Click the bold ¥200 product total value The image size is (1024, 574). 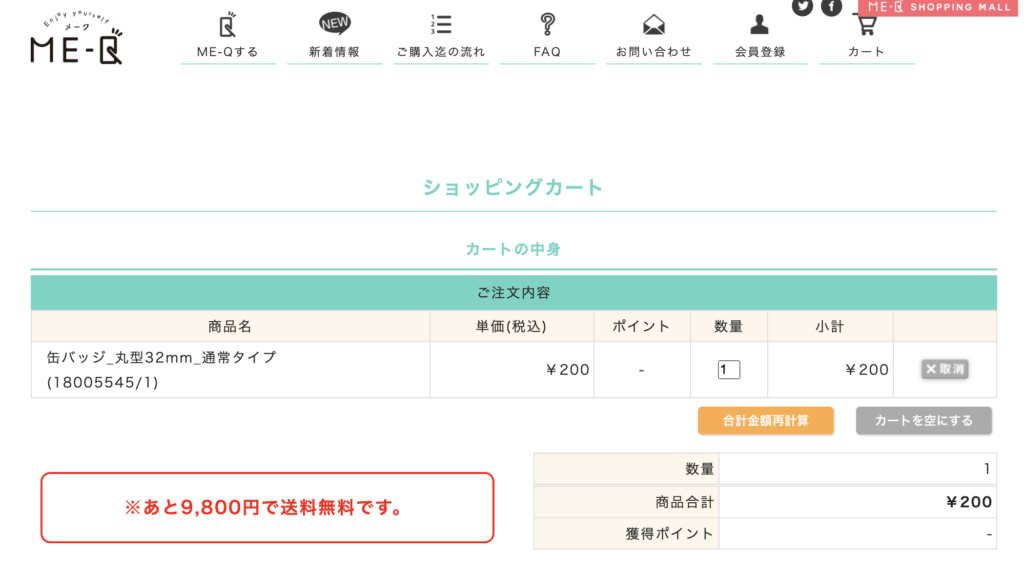pos(969,502)
